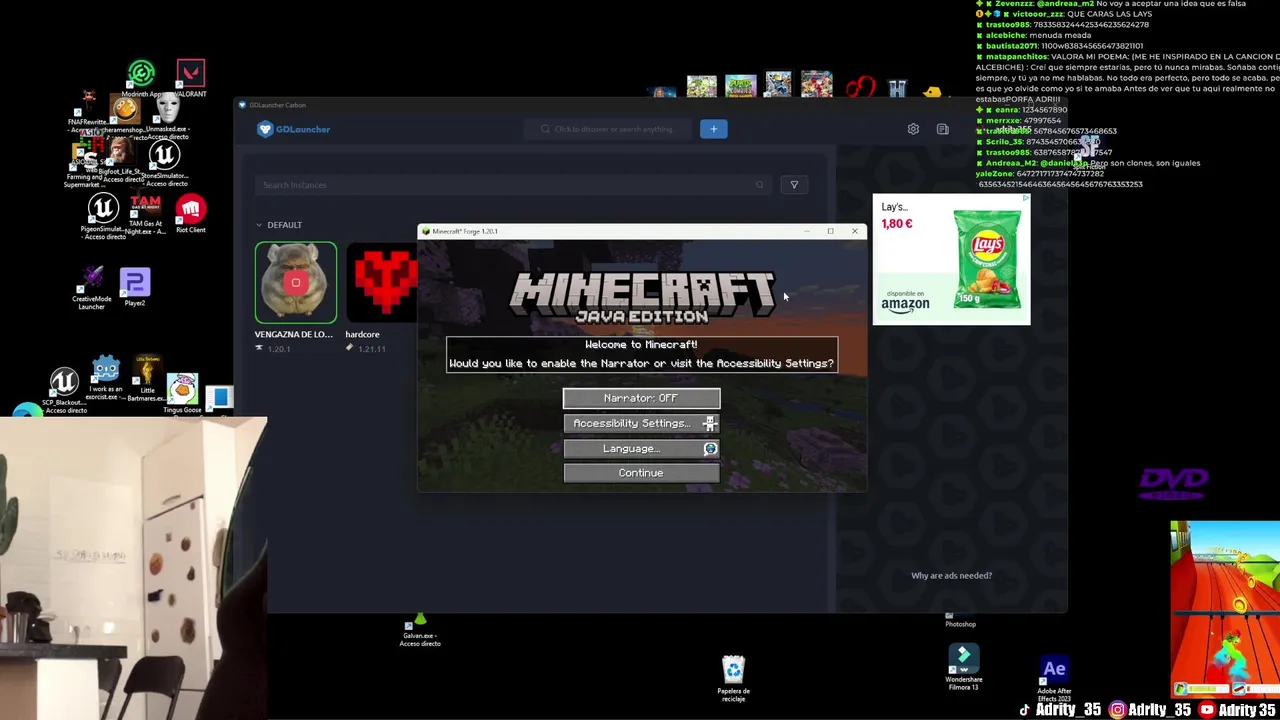The height and width of the screenshot is (720, 1280).
Task: Stop the VENGAZNA DE LO... instance
Action: tap(296, 283)
